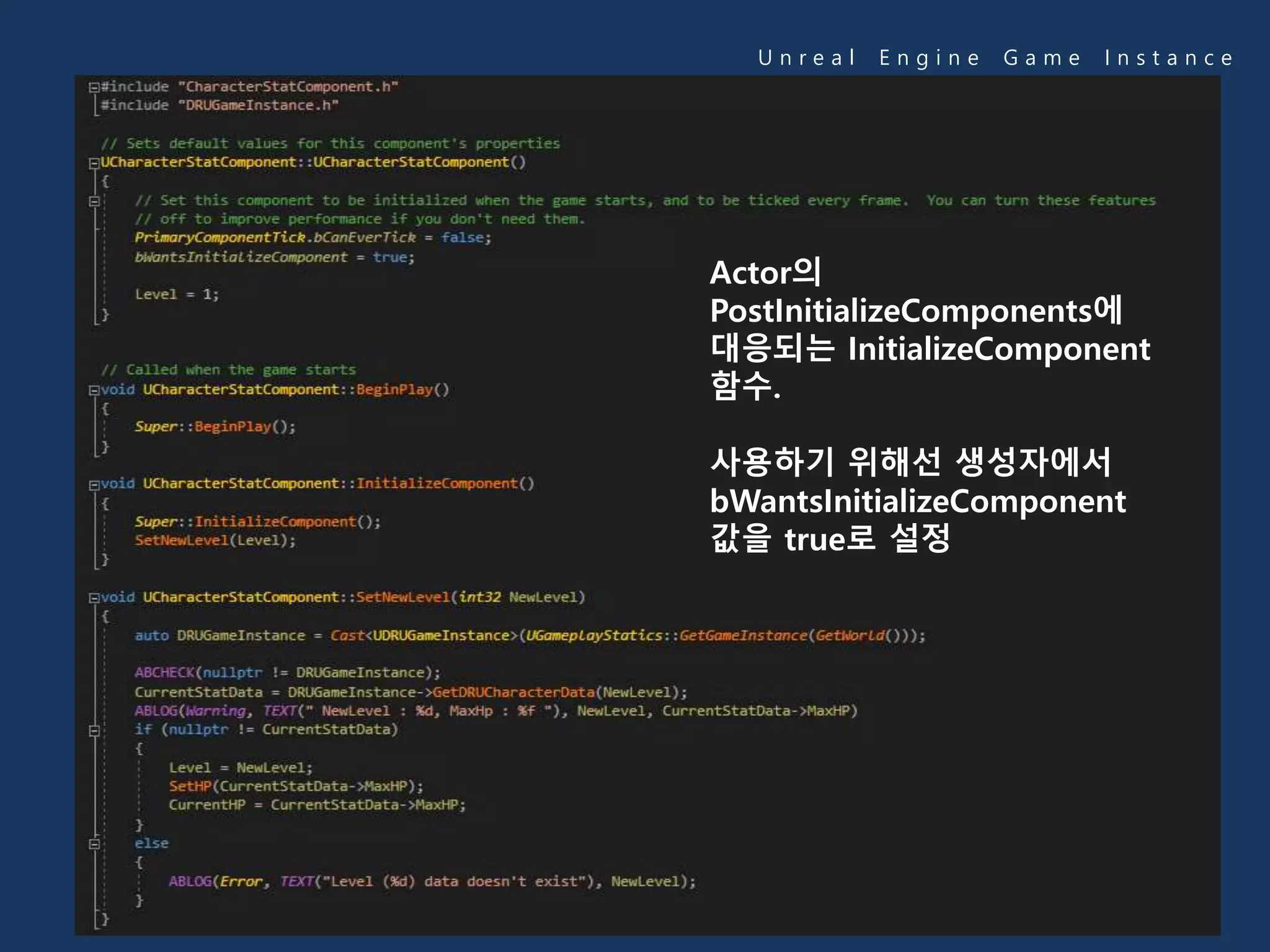Click the 'SetNewLevel(Level);' call line

215,540
